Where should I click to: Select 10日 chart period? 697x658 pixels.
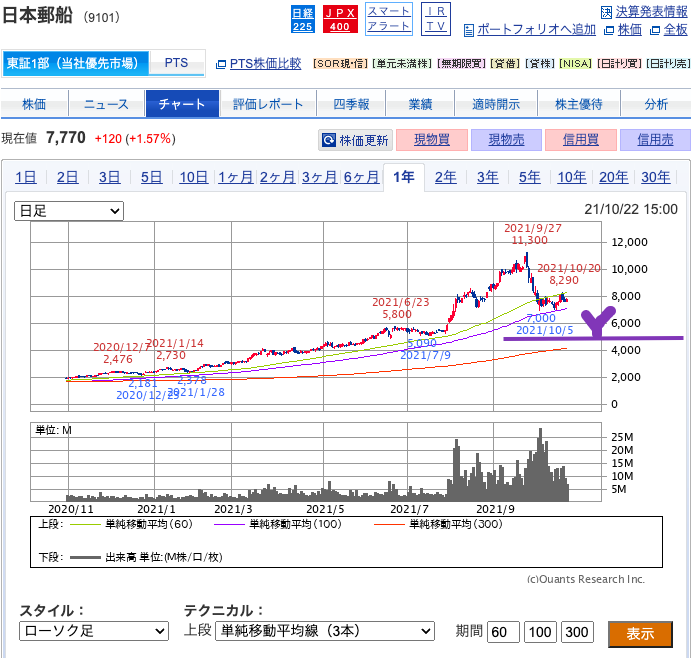pyautogui.click(x=193, y=177)
